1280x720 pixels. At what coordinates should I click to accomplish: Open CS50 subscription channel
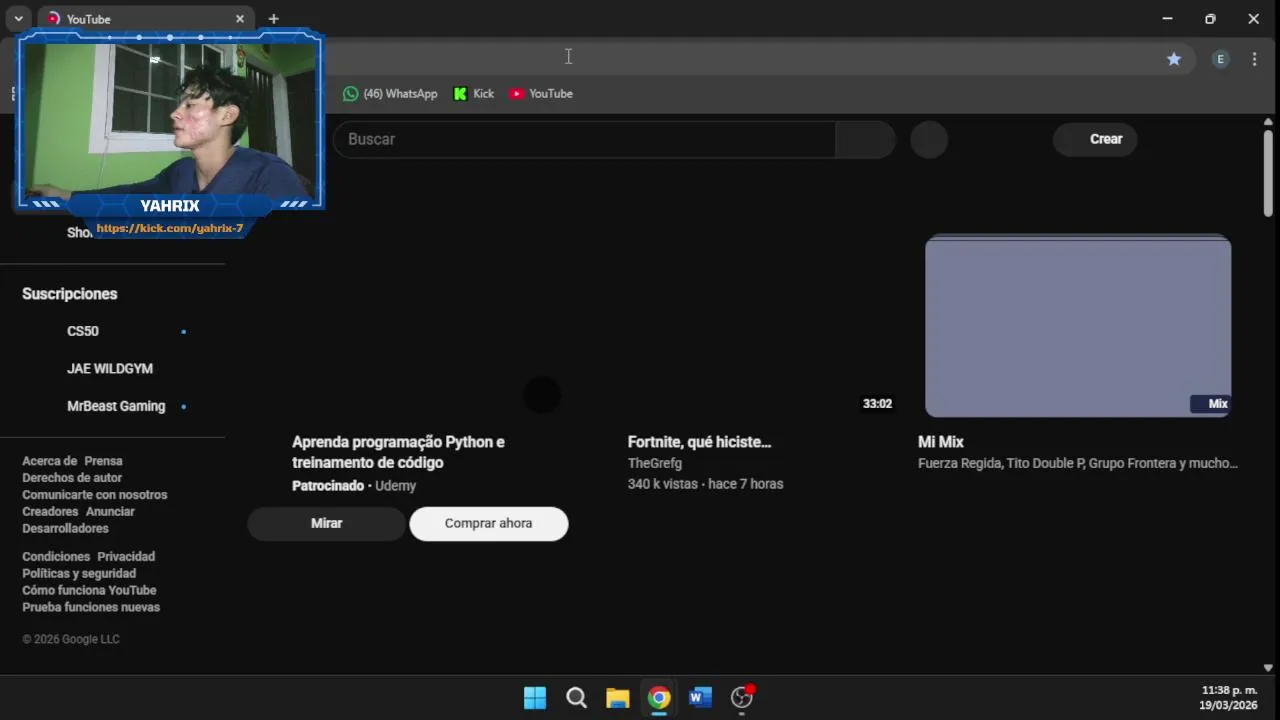click(83, 331)
